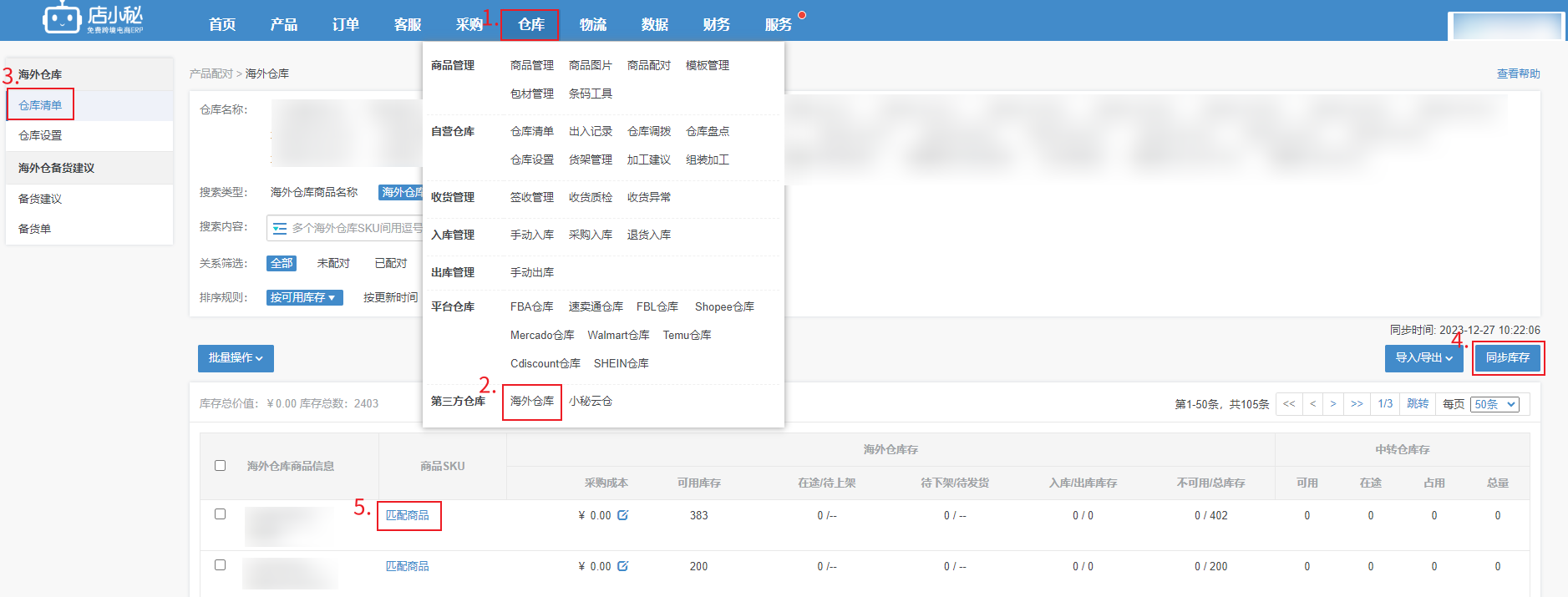Viewport: 1568px width, 597px height.
Task: Open the 导入/导出 dropdown menu
Action: (1423, 358)
